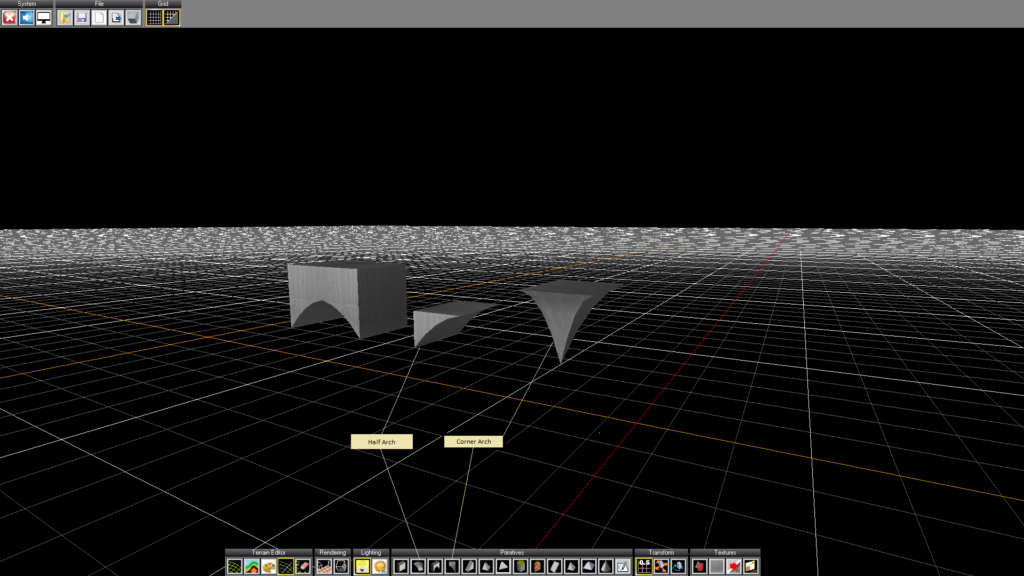
Task: Create a new blank document
Action: [99, 18]
